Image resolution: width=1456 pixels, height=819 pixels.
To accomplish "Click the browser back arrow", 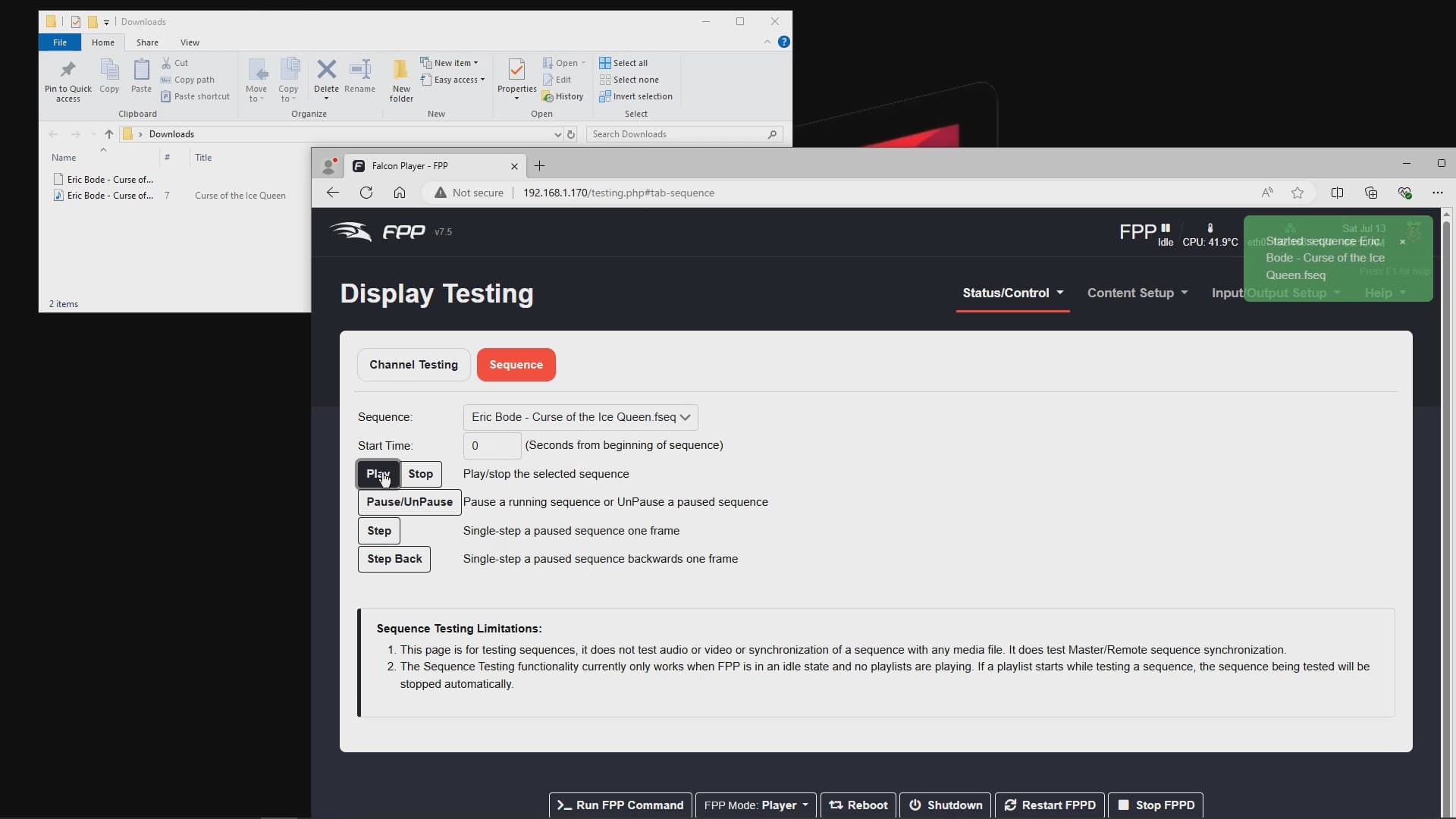I will coord(332,193).
